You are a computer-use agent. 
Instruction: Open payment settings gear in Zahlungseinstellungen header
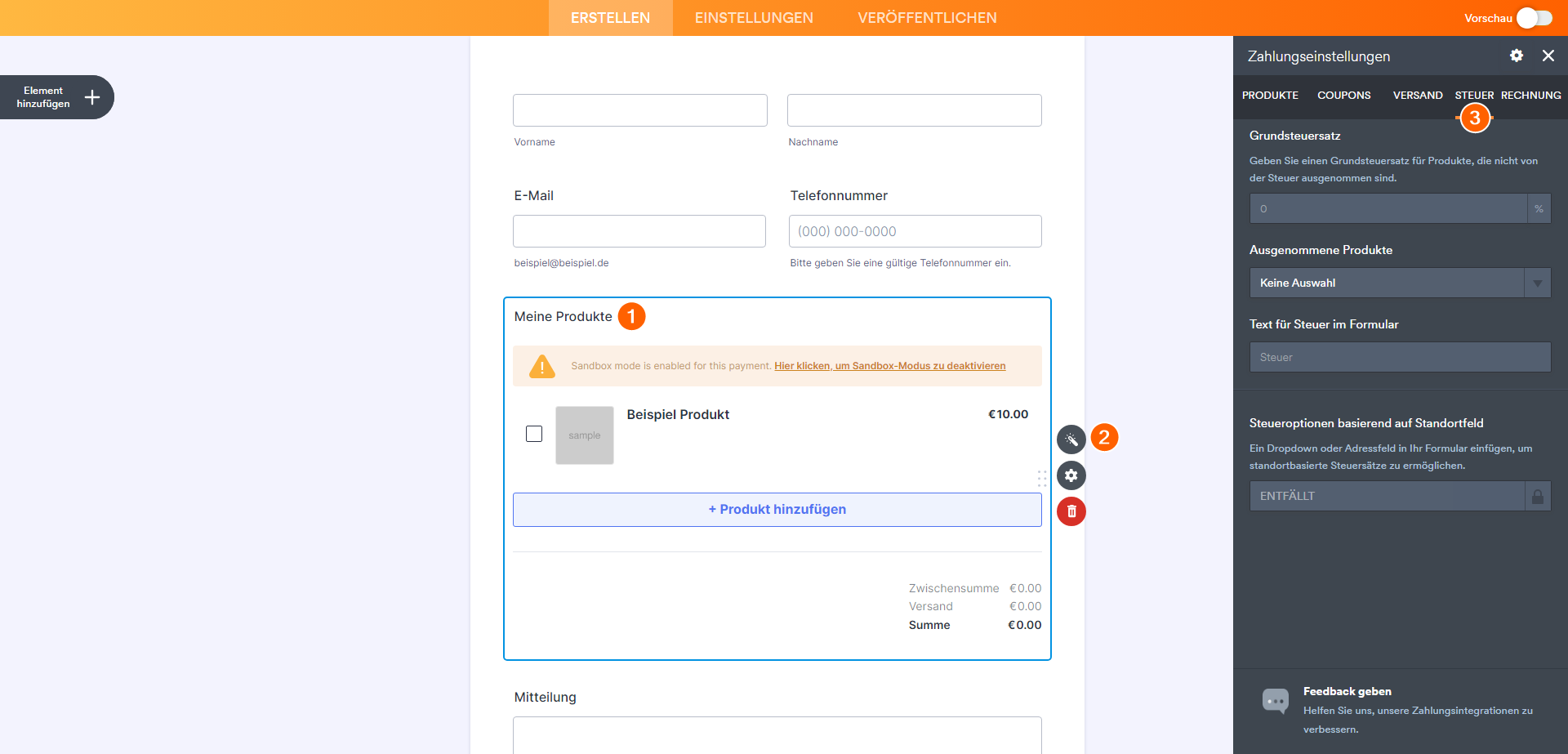pyautogui.click(x=1517, y=56)
